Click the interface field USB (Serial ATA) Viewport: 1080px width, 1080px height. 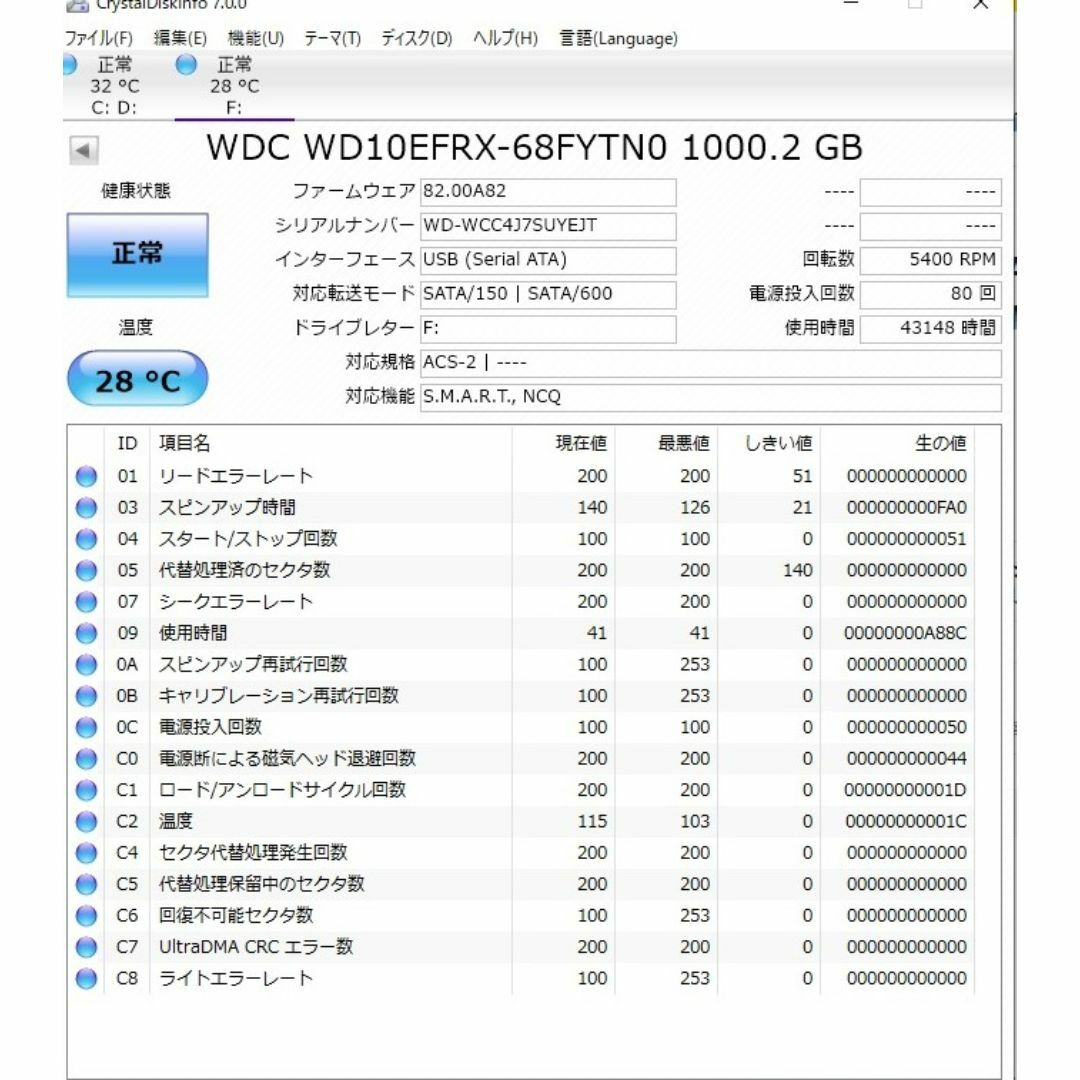(548, 260)
